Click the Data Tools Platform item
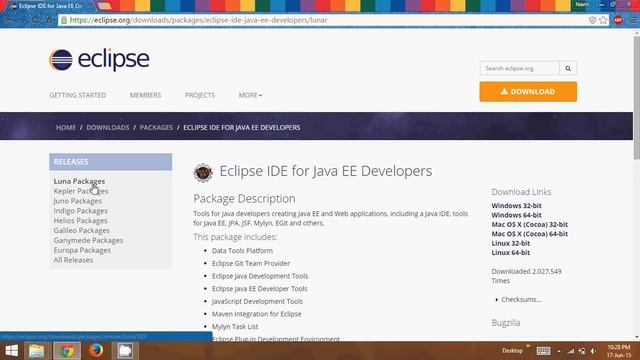This screenshot has height=360, width=640. pos(242,251)
